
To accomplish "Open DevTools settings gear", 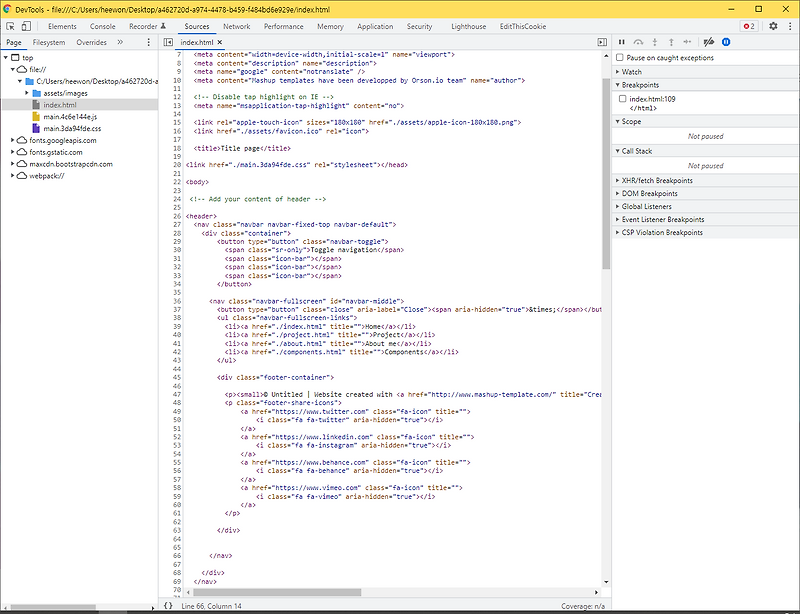I will [x=773, y=26].
